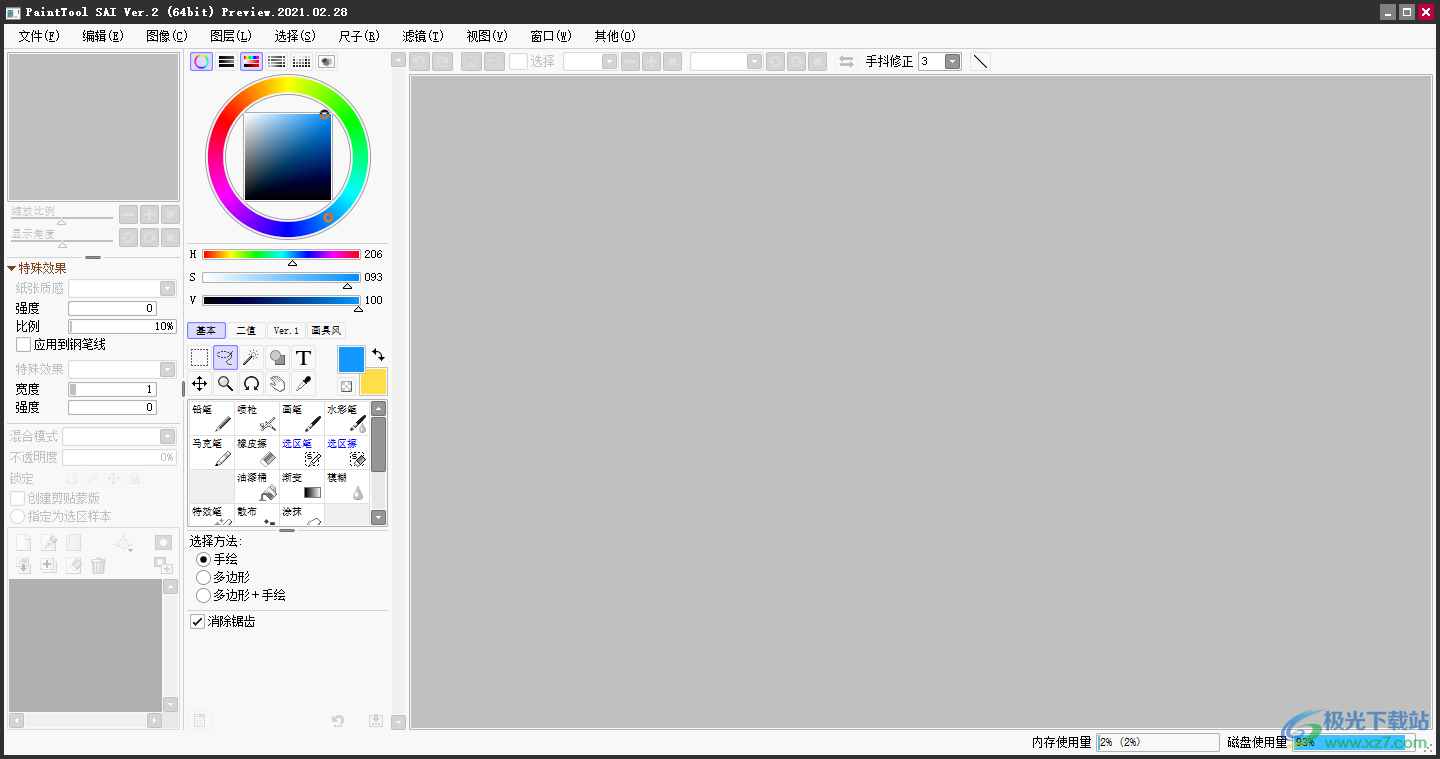Screen dimensions: 1440x759
Task: Select the rotate view tool
Action: point(252,383)
